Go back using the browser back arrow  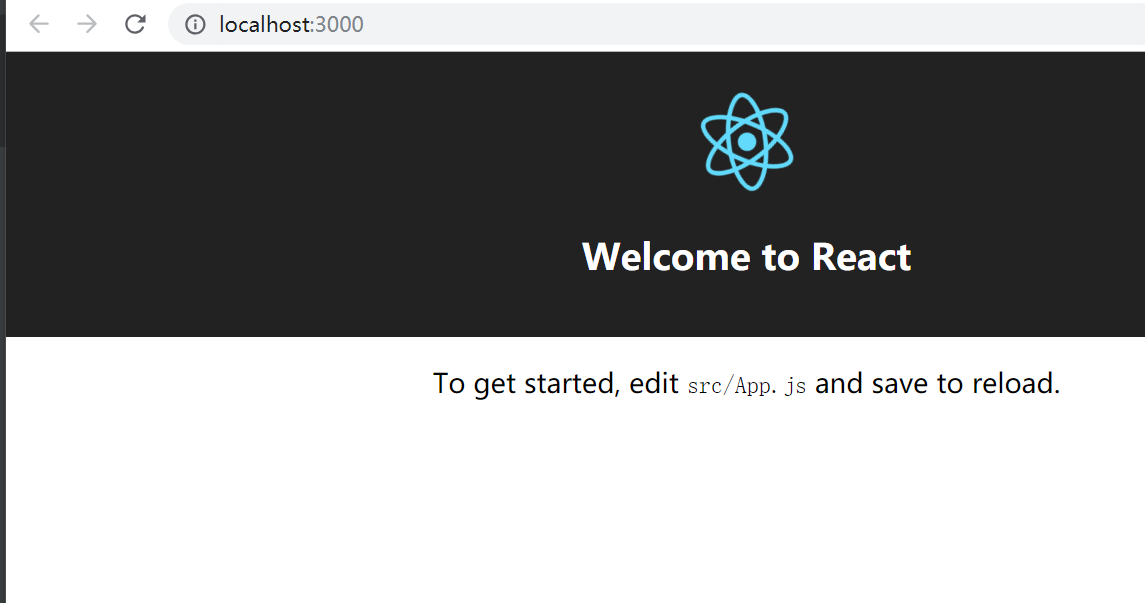39,24
